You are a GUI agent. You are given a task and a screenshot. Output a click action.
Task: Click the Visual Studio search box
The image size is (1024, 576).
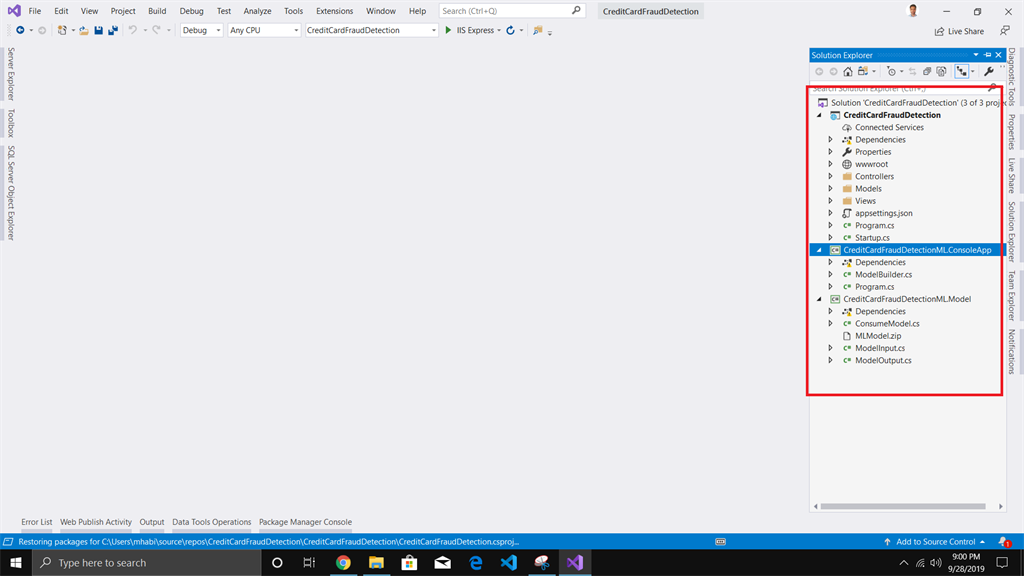(x=512, y=11)
